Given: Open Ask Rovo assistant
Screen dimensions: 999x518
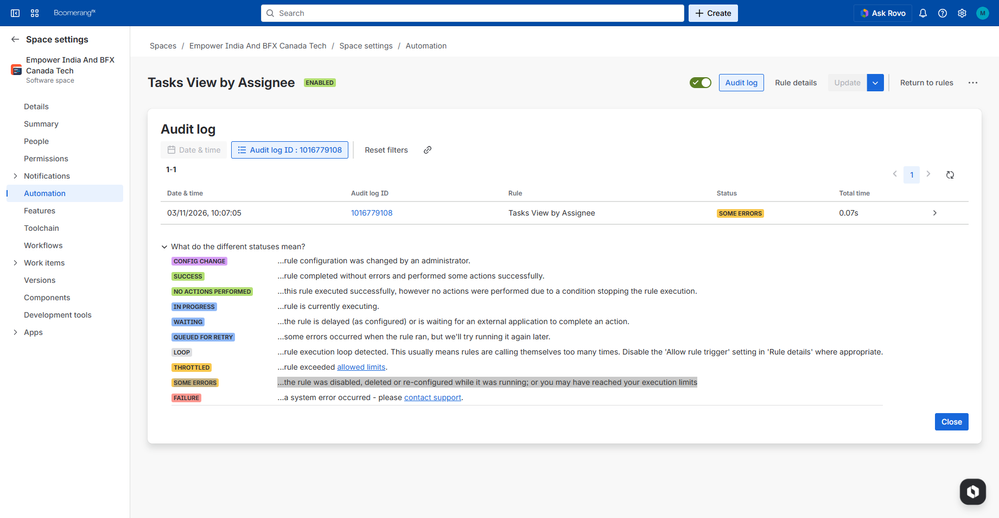Looking at the screenshot, I should pos(883,13).
